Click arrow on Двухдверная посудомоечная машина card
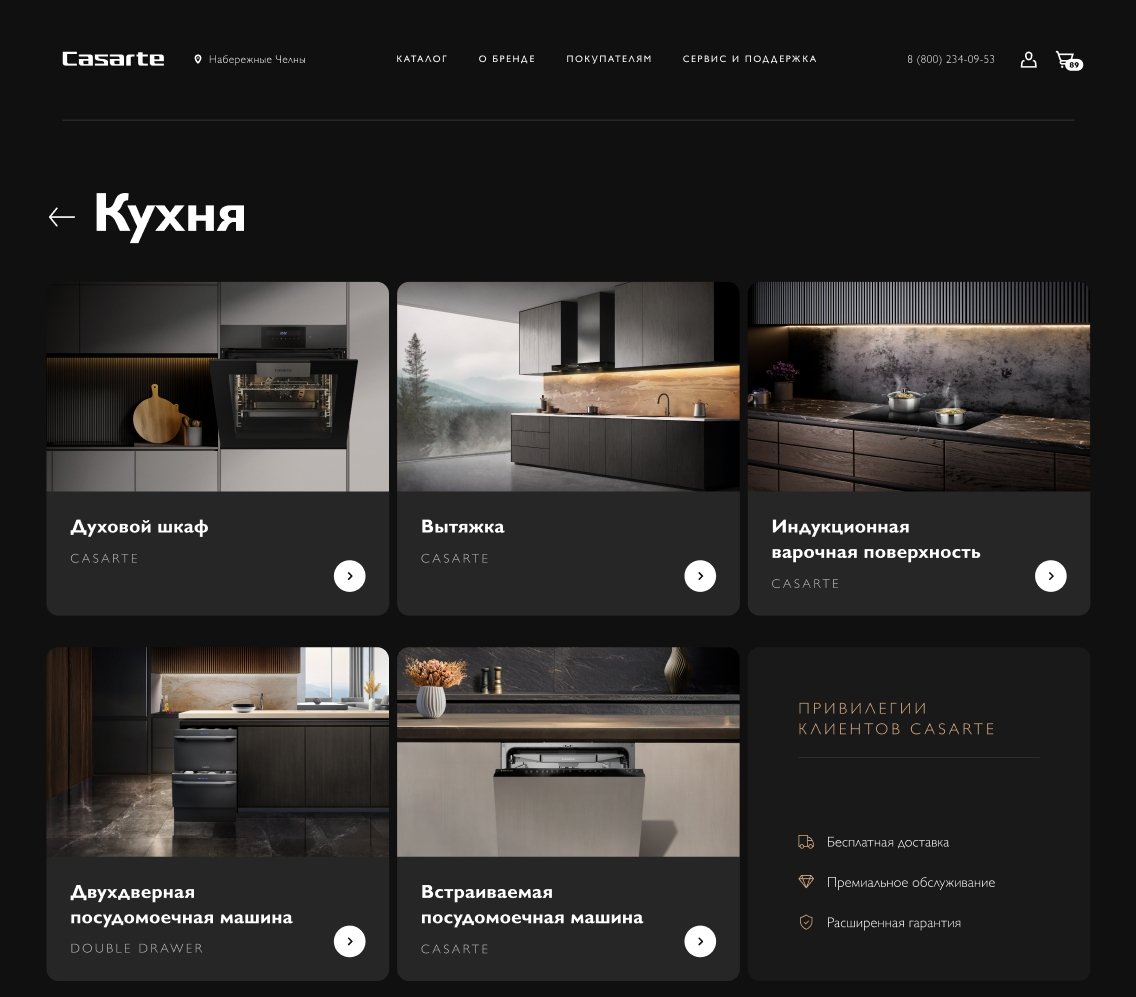Viewport: 1136px width, 997px height. (349, 941)
